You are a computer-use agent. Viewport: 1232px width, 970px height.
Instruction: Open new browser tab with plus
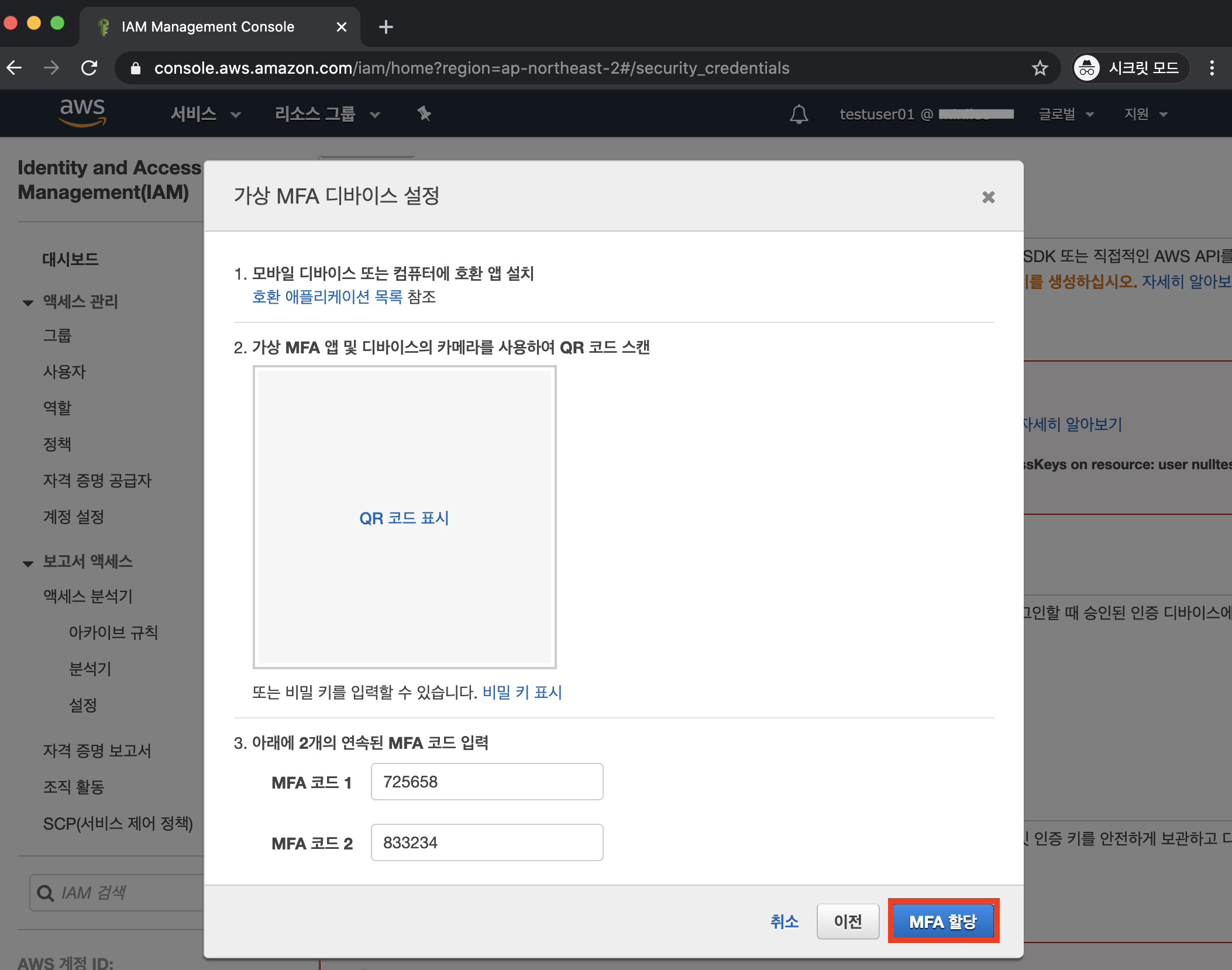(386, 27)
